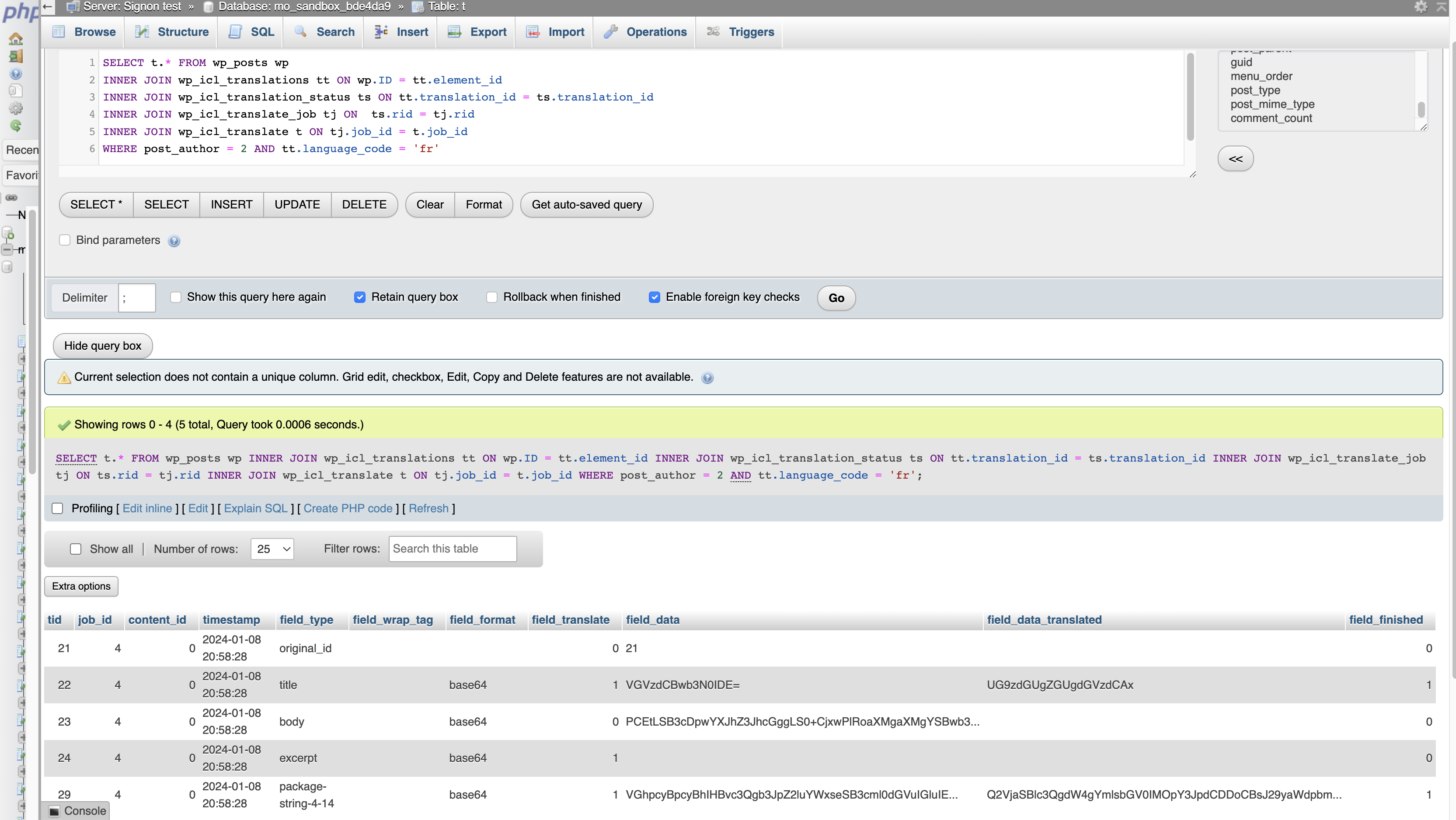Click the Table icon in breadcrumb
1456x820 pixels.
[x=417, y=7]
